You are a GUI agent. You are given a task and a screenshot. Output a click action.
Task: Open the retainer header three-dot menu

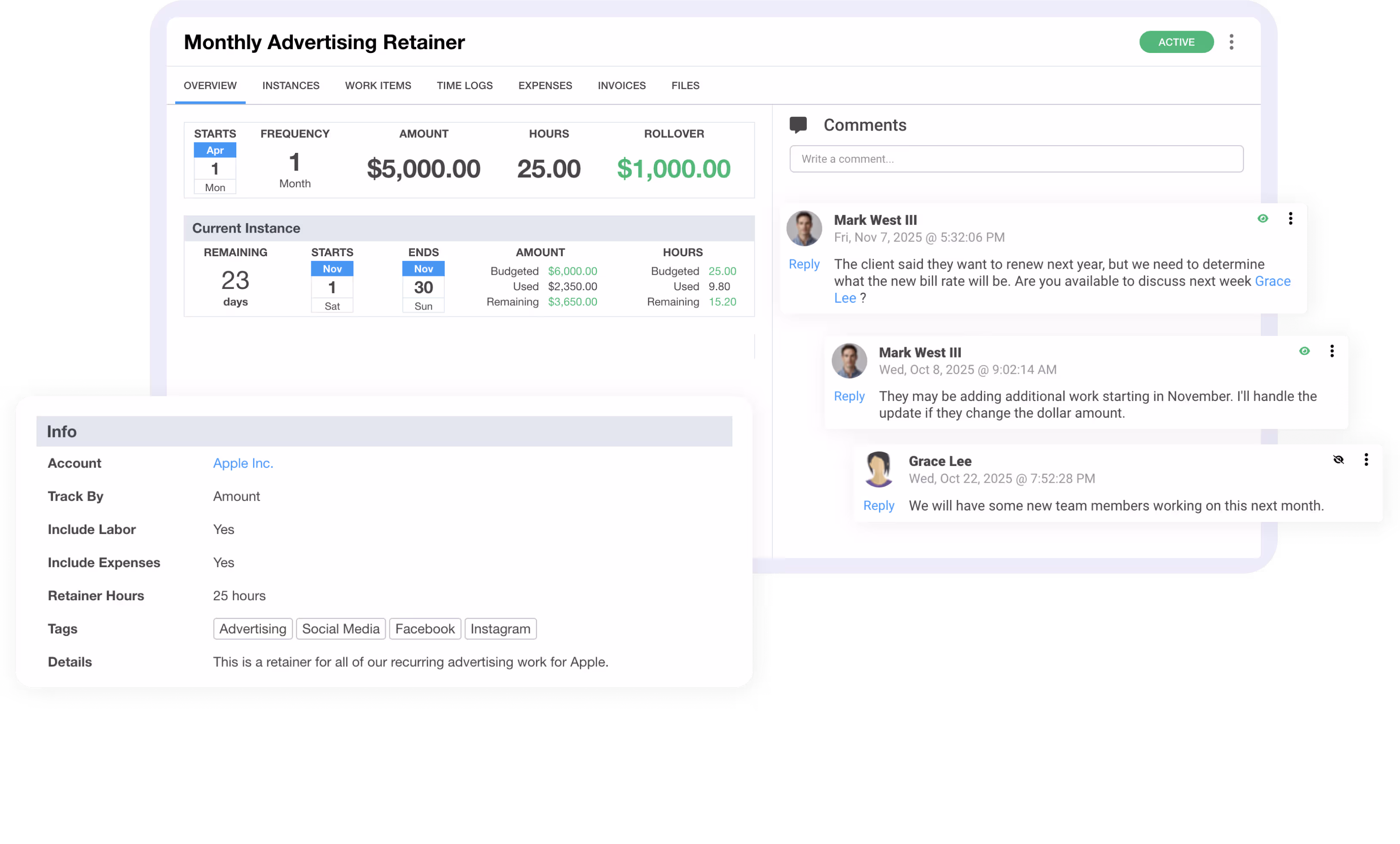[x=1231, y=42]
